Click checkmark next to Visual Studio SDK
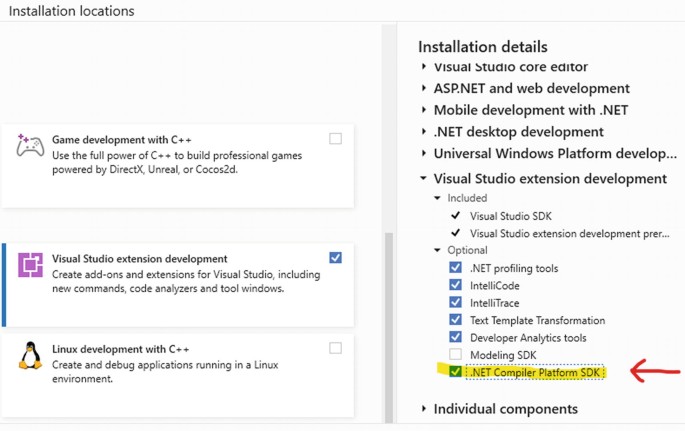 455,216
